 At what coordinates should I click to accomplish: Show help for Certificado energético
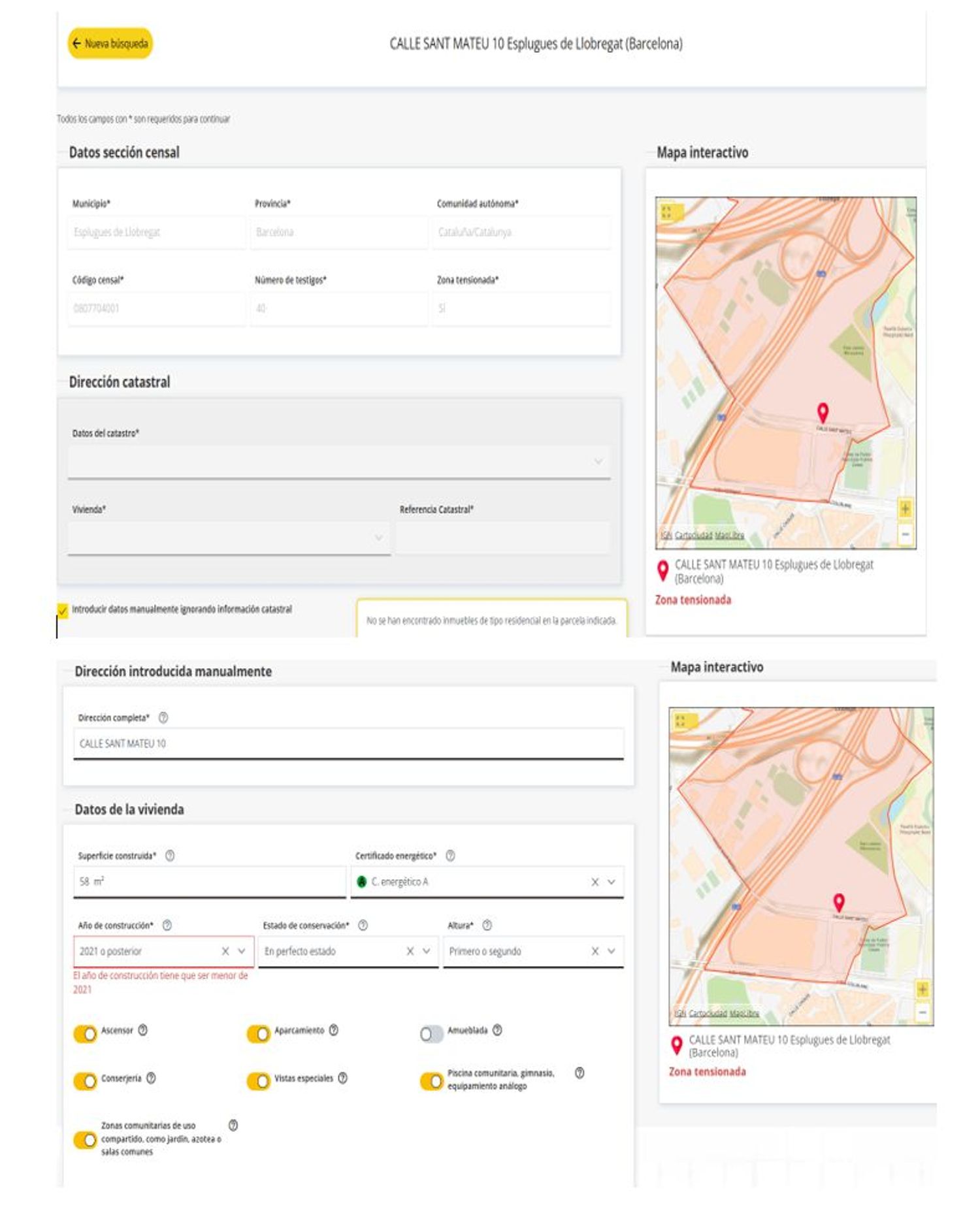click(450, 856)
